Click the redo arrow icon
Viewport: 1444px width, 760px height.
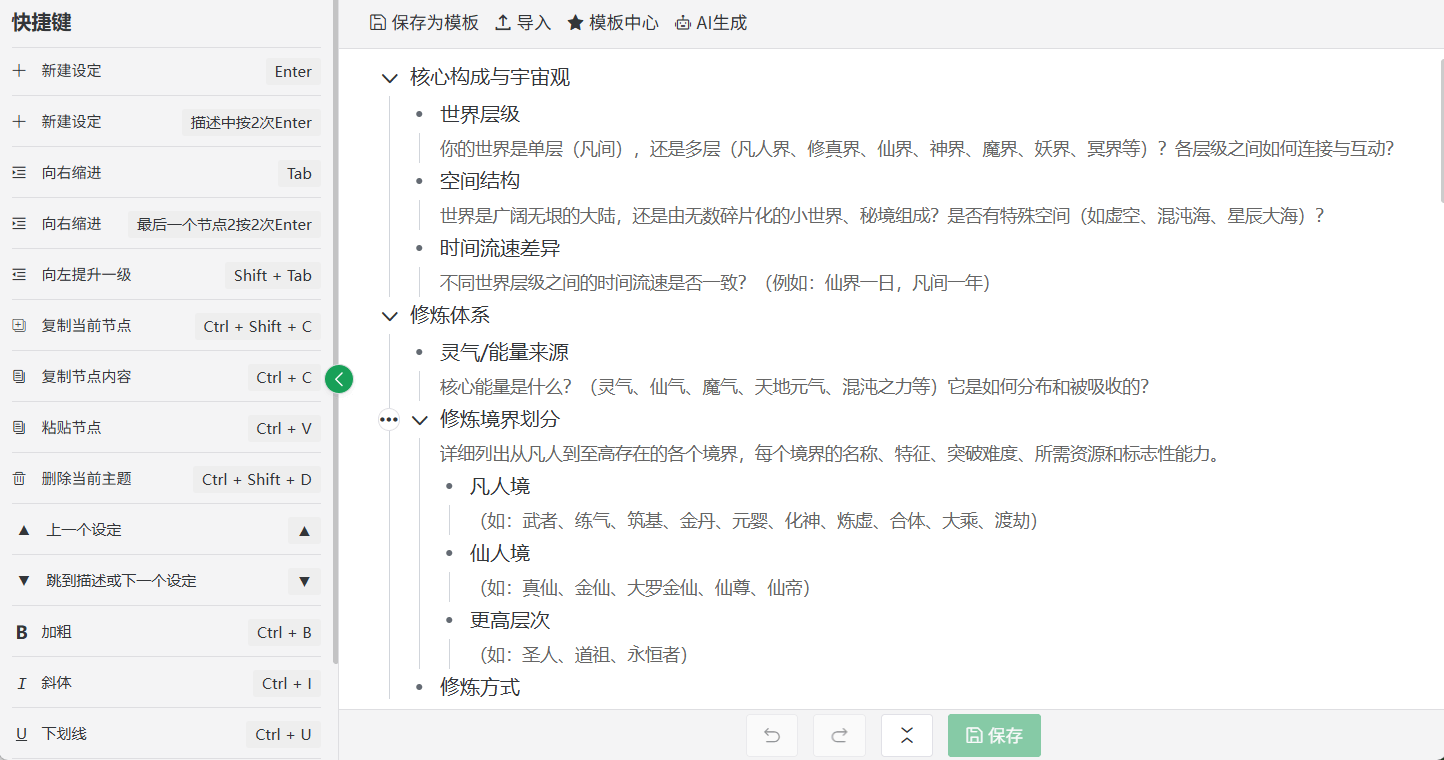[x=839, y=735]
